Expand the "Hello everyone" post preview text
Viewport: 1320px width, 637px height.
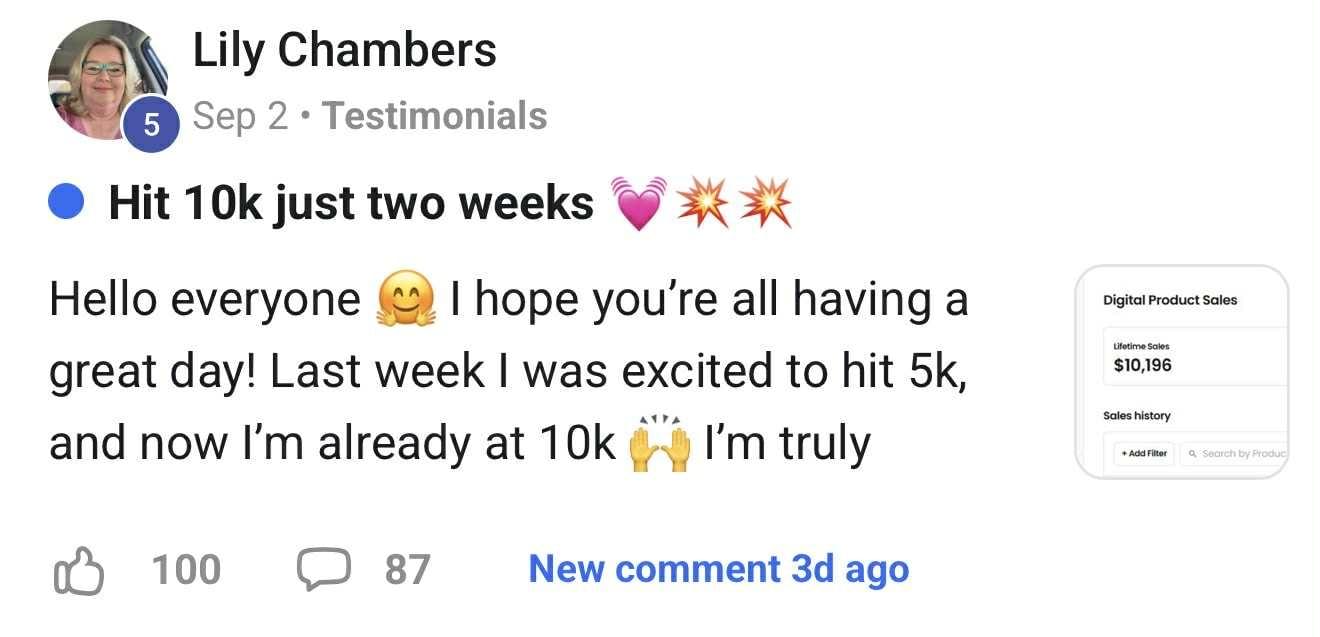click(508, 372)
